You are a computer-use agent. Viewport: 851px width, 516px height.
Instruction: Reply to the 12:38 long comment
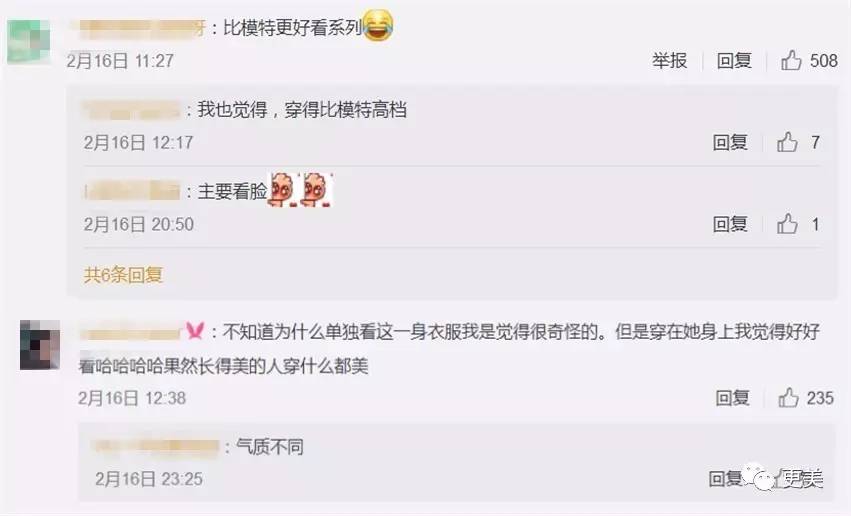point(733,398)
